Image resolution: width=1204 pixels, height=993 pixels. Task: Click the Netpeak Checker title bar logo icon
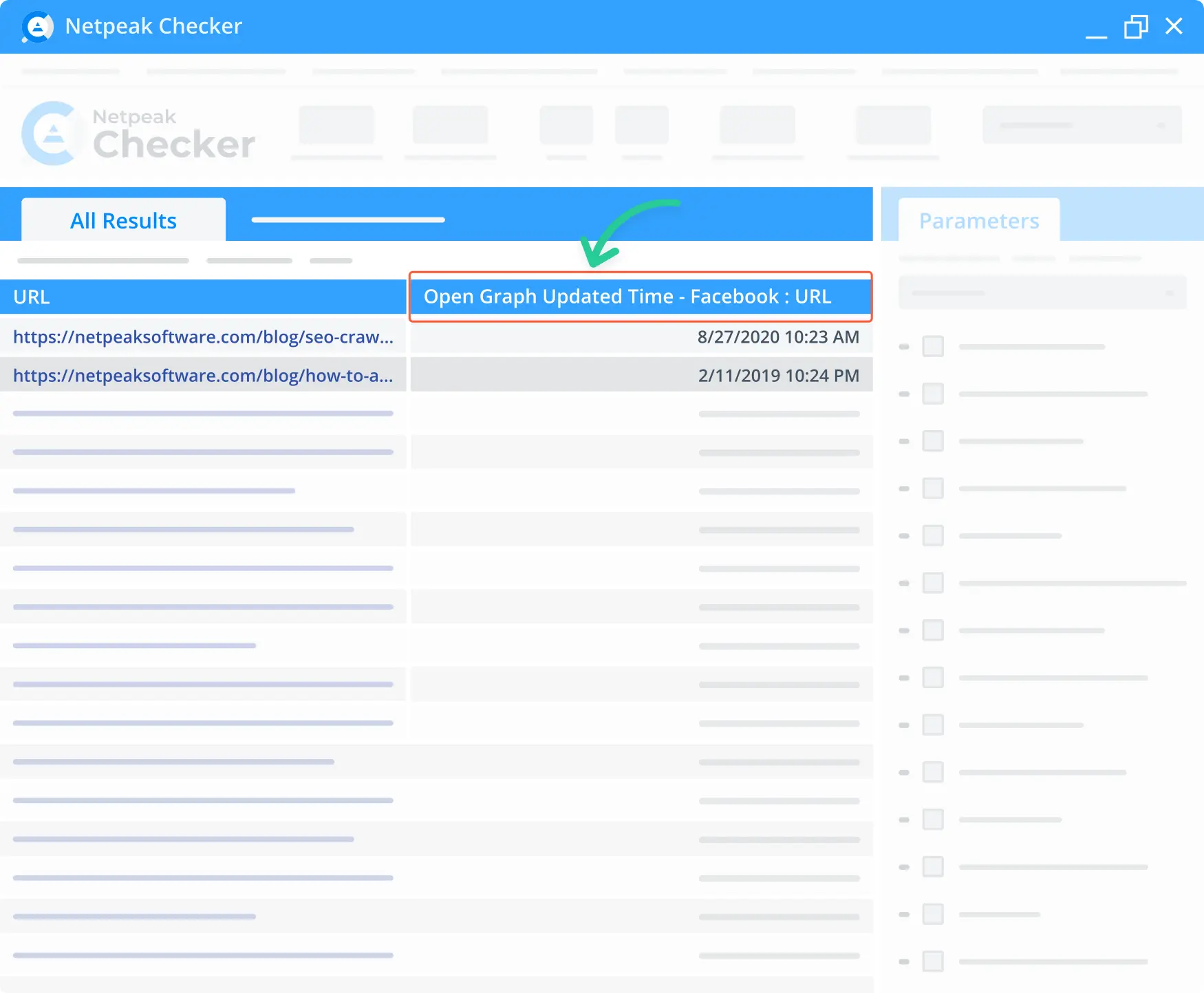37,27
